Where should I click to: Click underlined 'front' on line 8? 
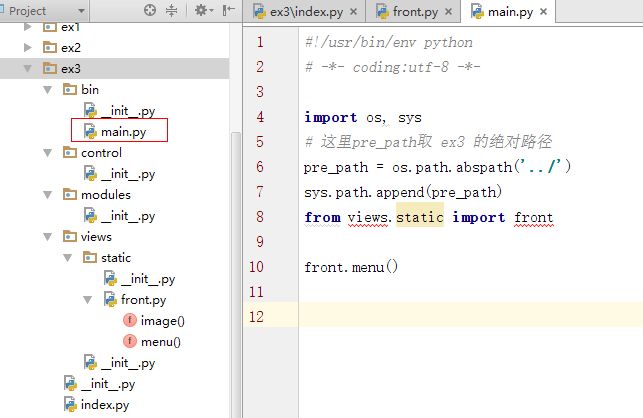pos(534,217)
